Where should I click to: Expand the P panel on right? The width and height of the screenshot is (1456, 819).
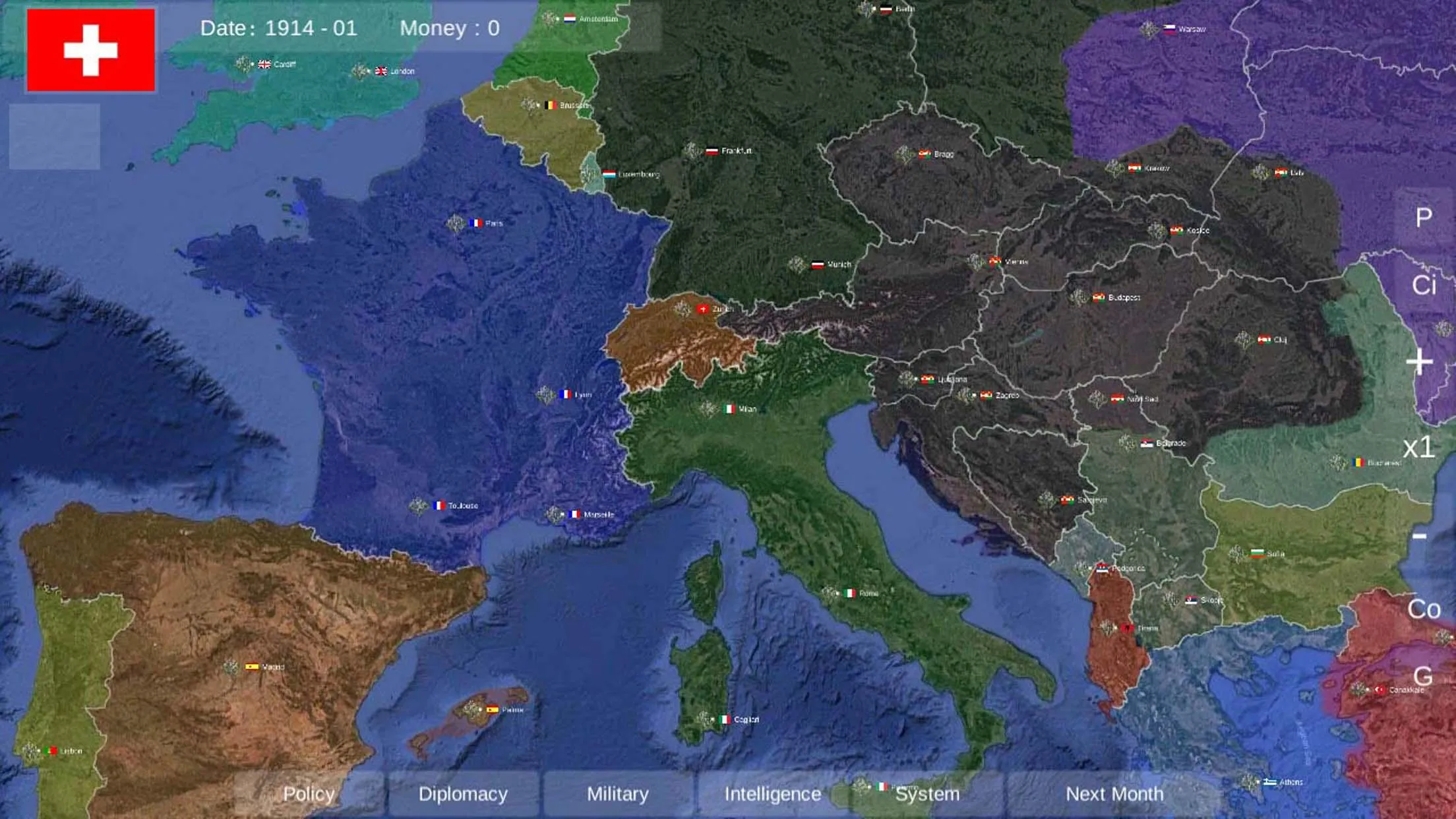click(x=1419, y=217)
